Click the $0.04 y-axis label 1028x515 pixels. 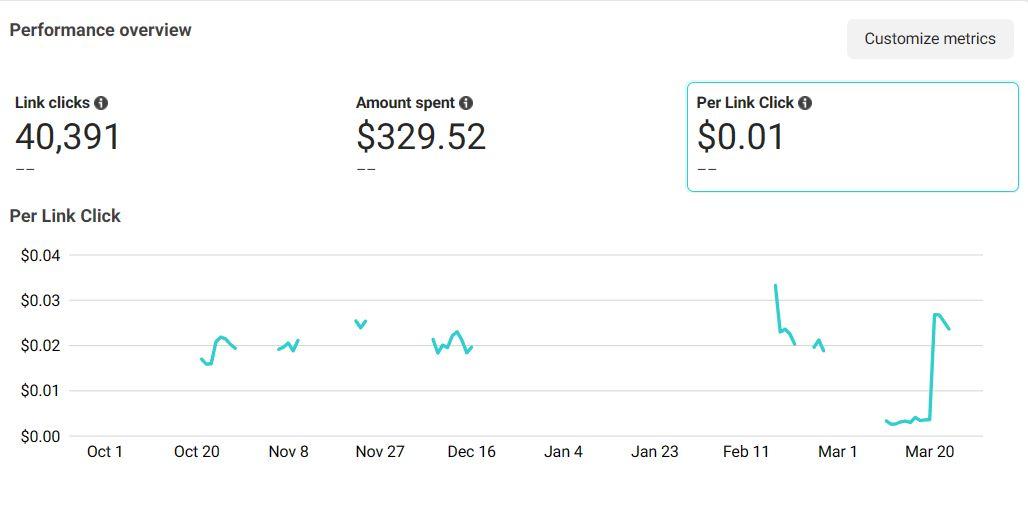(x=41, y=256)
